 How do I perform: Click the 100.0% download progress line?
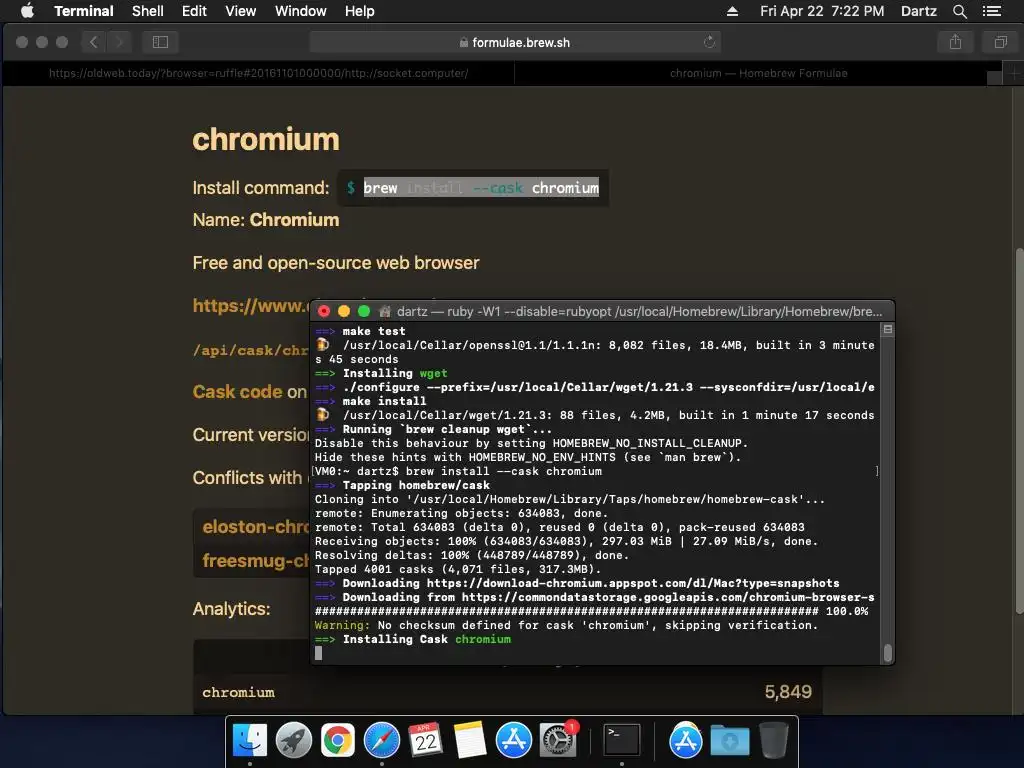click(592, 611)
